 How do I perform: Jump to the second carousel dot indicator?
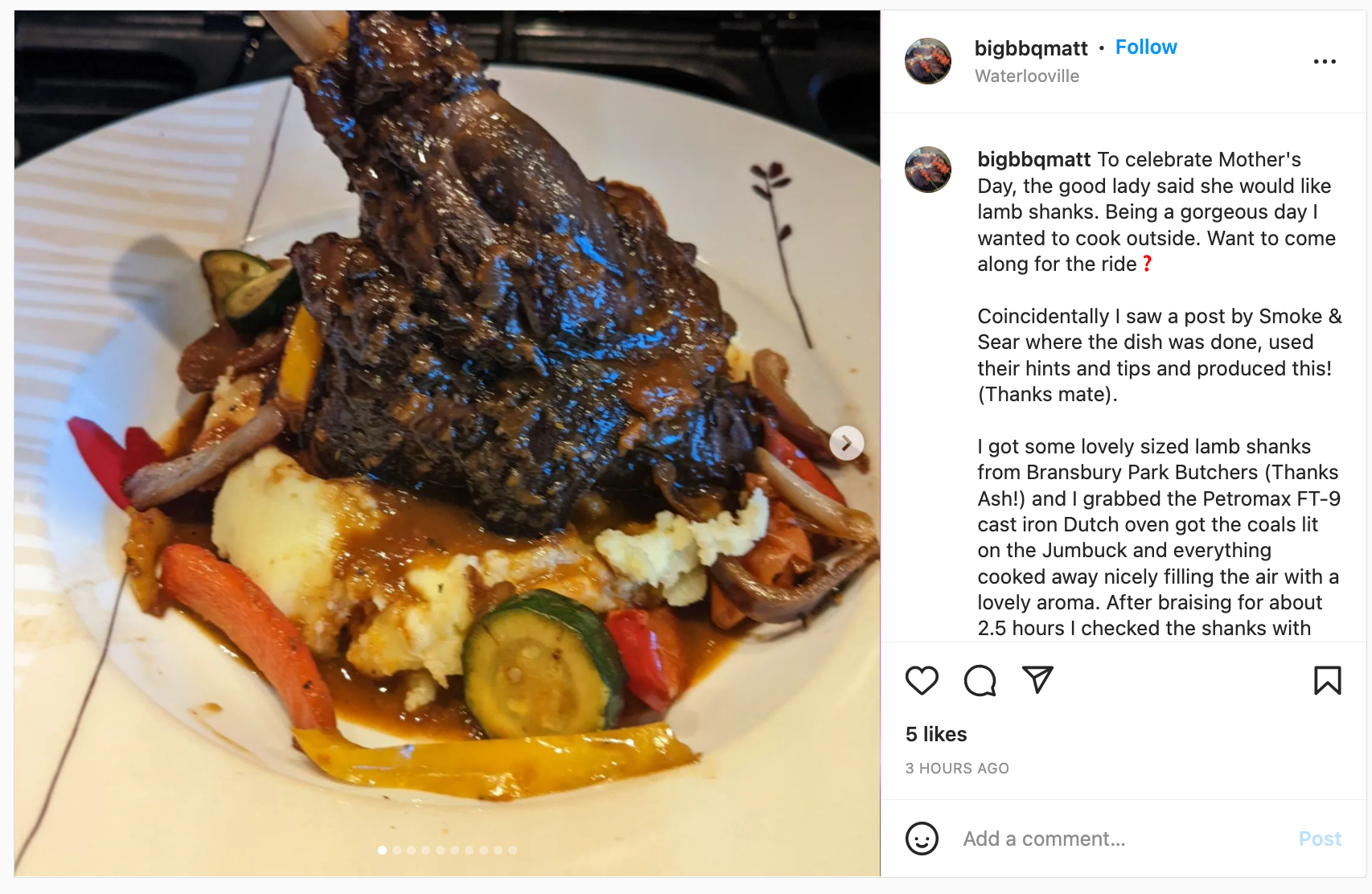coord(396,850)
